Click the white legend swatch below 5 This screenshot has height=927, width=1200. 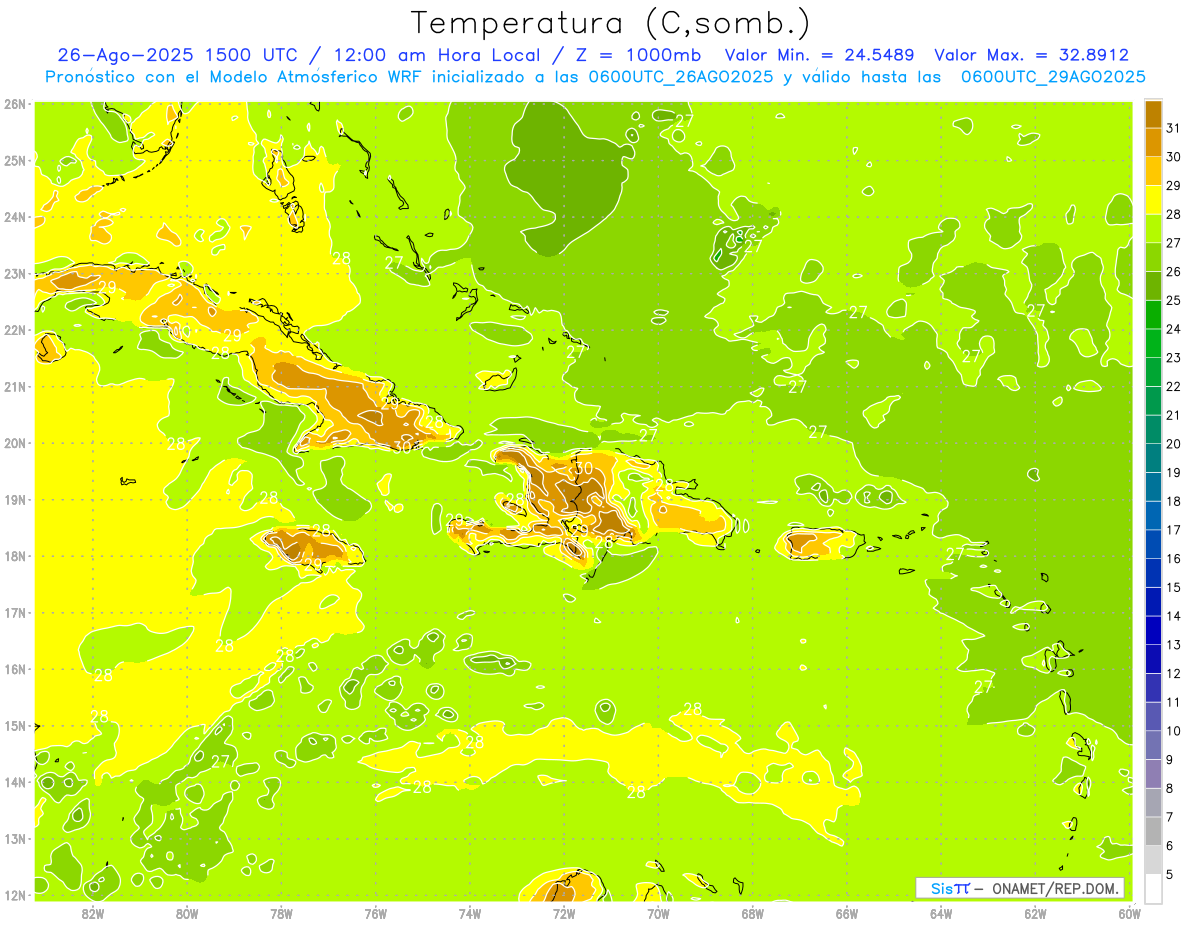(1153, 888)
